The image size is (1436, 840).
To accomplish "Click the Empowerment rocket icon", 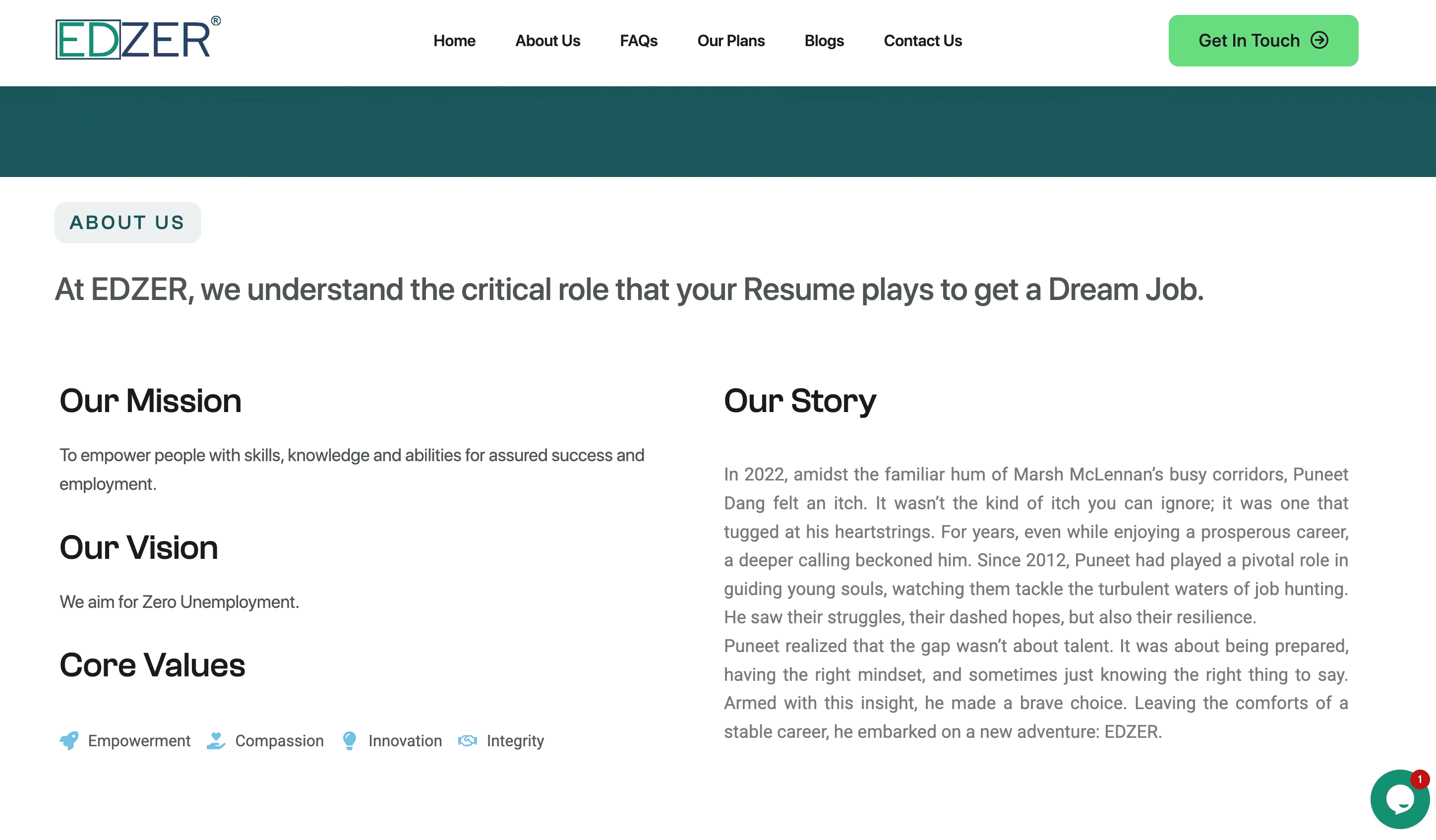I will (69, 740).
